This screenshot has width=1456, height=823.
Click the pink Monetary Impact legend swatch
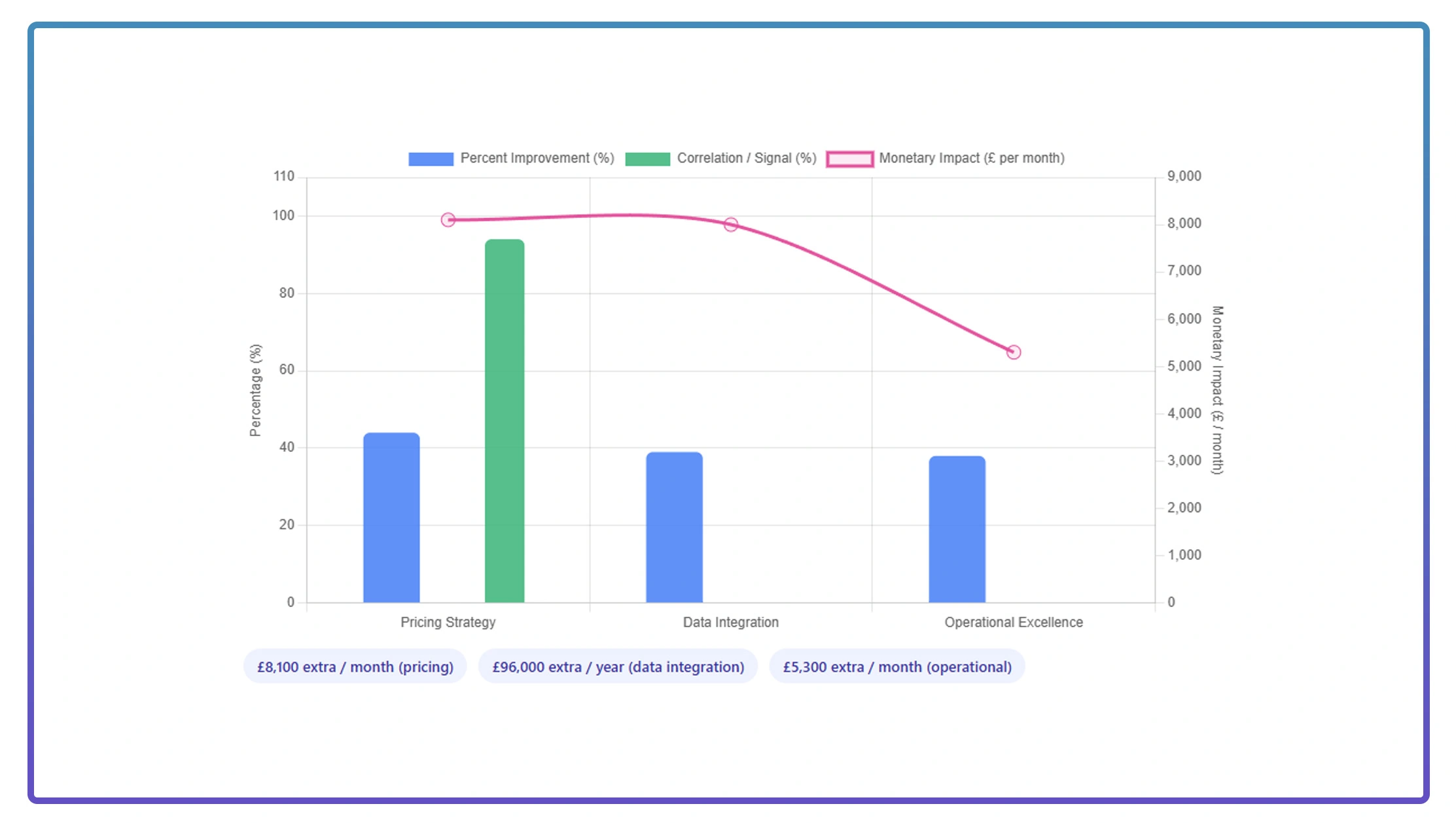[851, 157]
